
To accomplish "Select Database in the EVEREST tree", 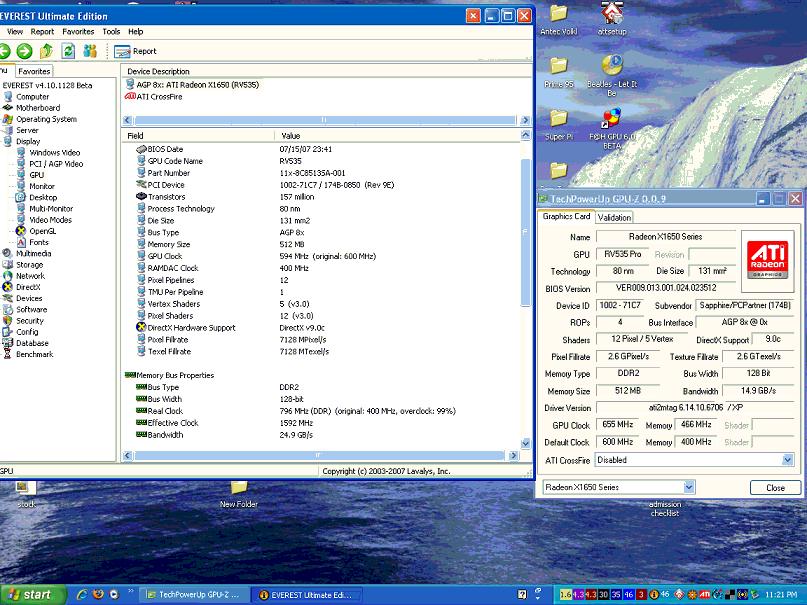I will coord(32,344).
